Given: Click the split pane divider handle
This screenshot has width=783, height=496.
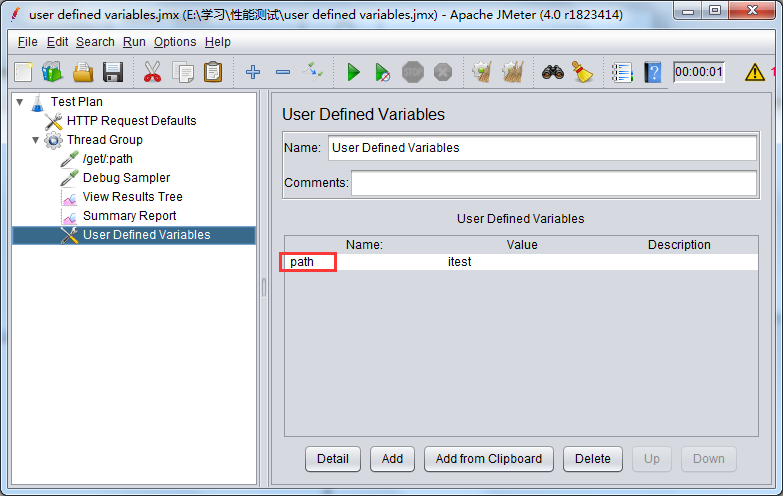Looking at the screenshot, I should tap(264, 288).
